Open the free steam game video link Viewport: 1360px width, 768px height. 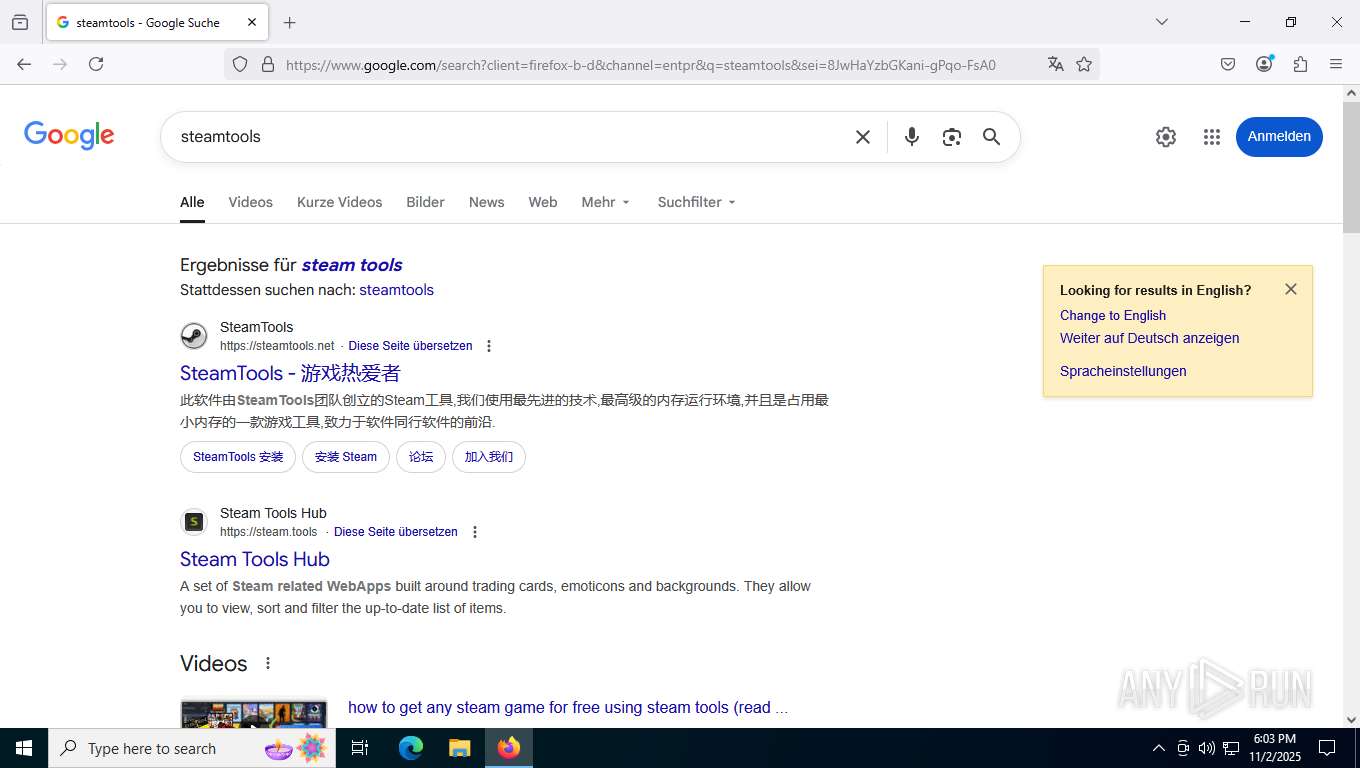(x=568, y=707)
